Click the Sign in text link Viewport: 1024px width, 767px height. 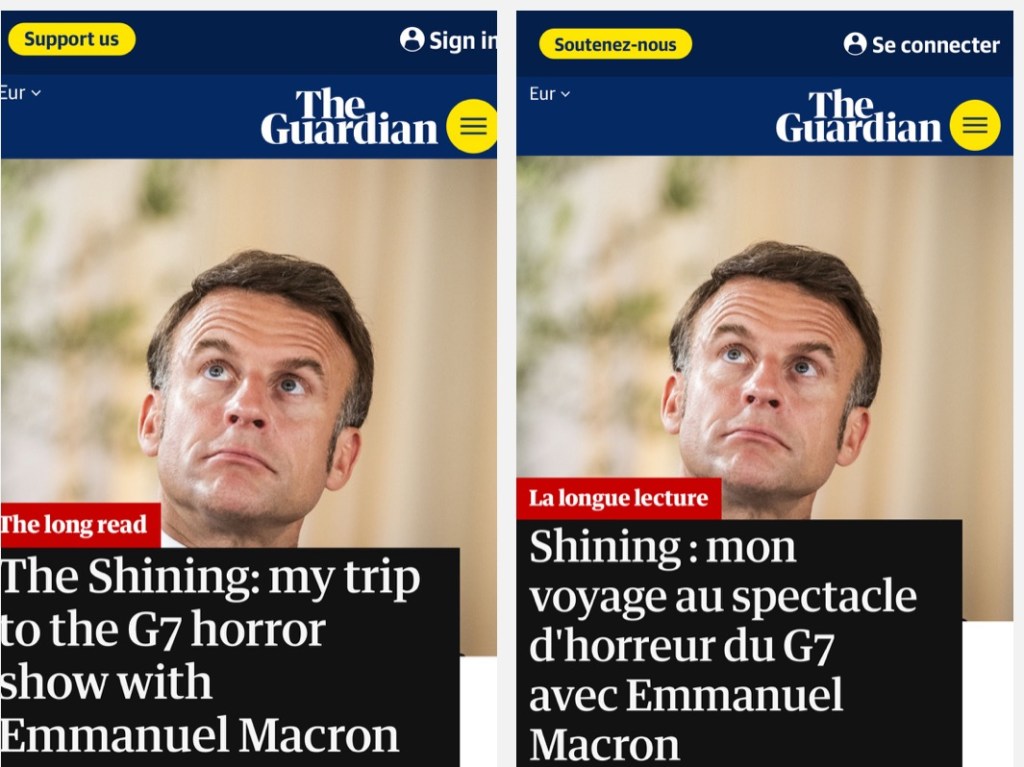tap(462, 40)
